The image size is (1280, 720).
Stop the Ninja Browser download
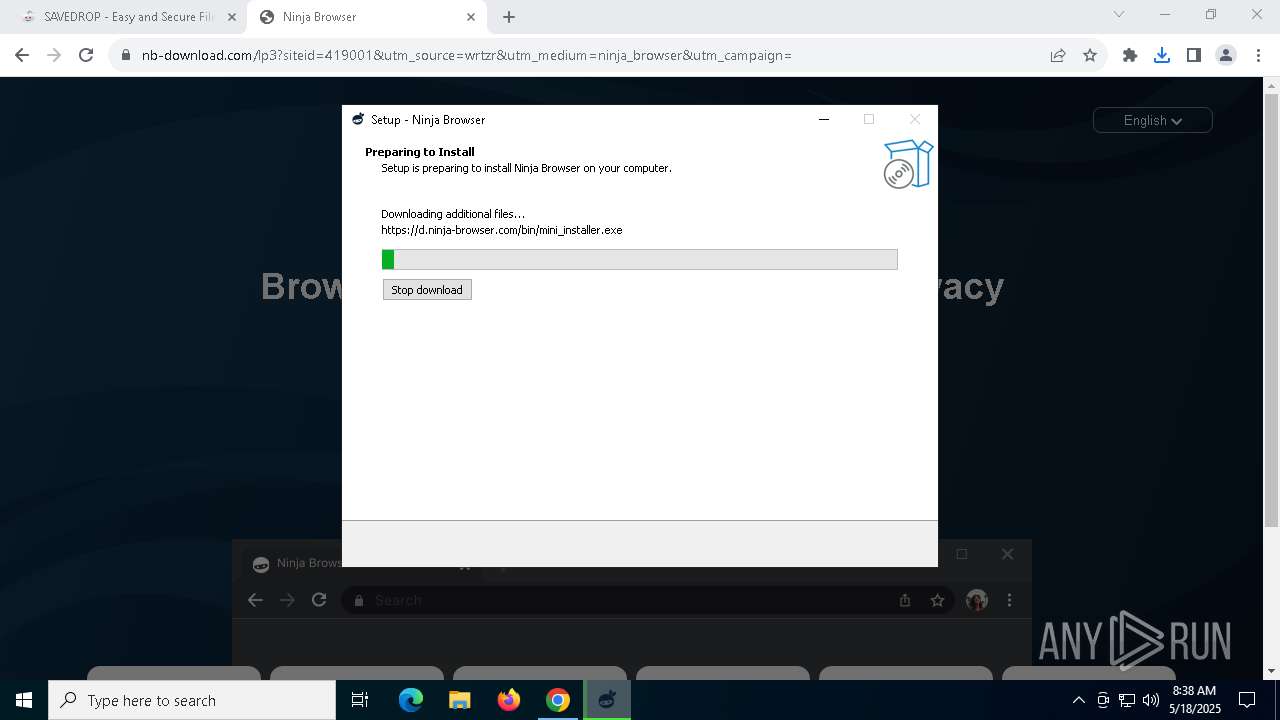click(x=427, y=290)
